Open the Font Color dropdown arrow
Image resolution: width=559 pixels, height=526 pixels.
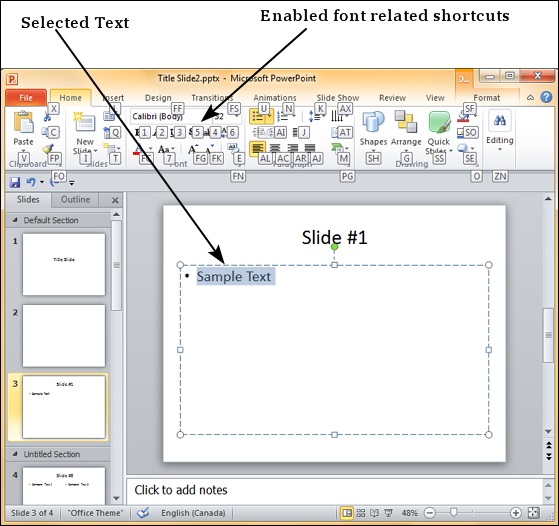[x=151, y=148]
